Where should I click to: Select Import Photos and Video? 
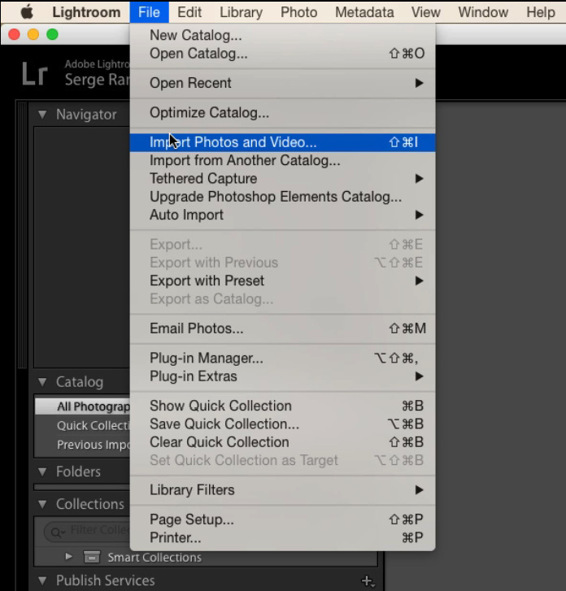pos(283,142)
